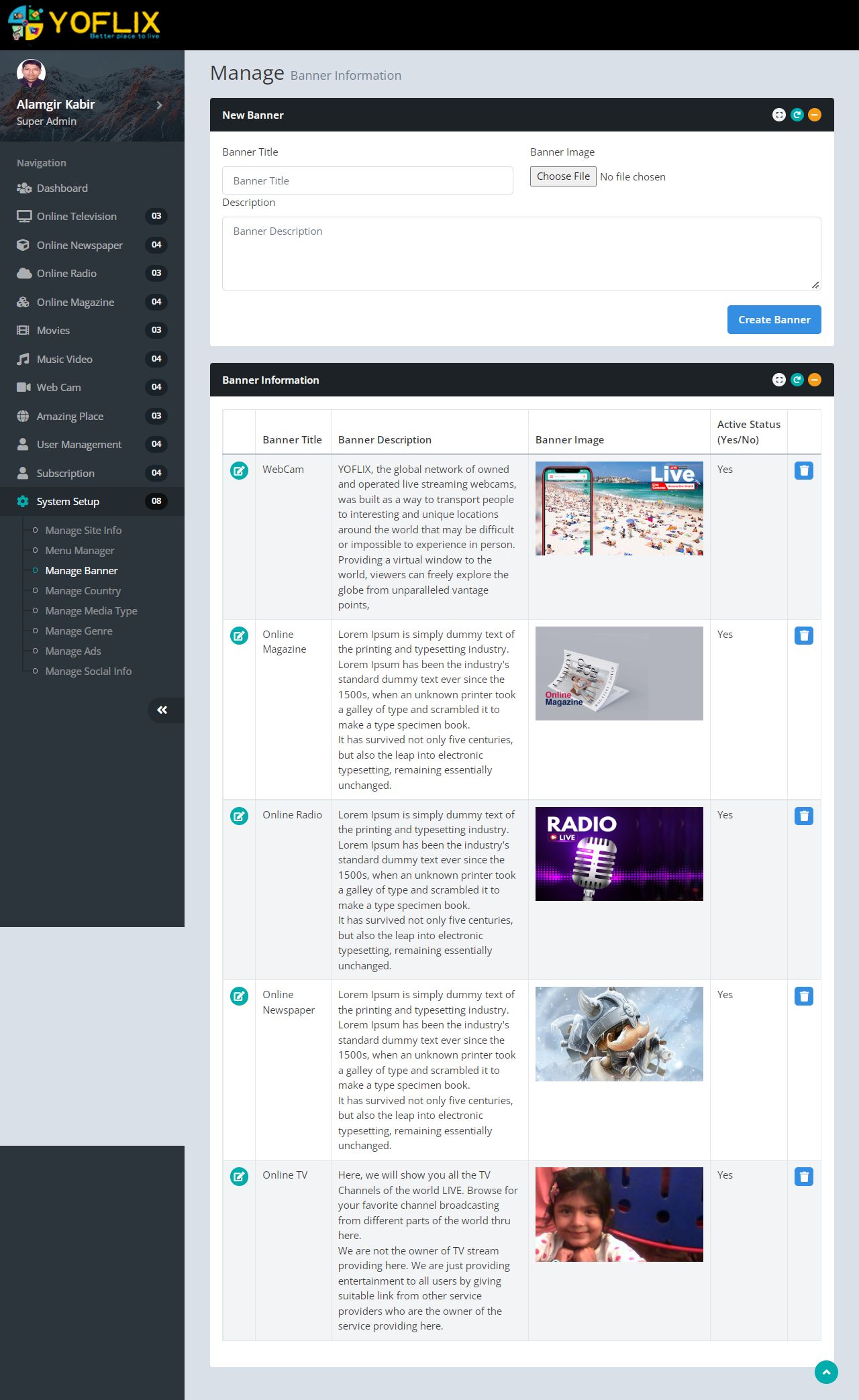This screenshot has height=1400, width=859.
Task: Open Manage Genre submenu item
Action: (79, 631)
